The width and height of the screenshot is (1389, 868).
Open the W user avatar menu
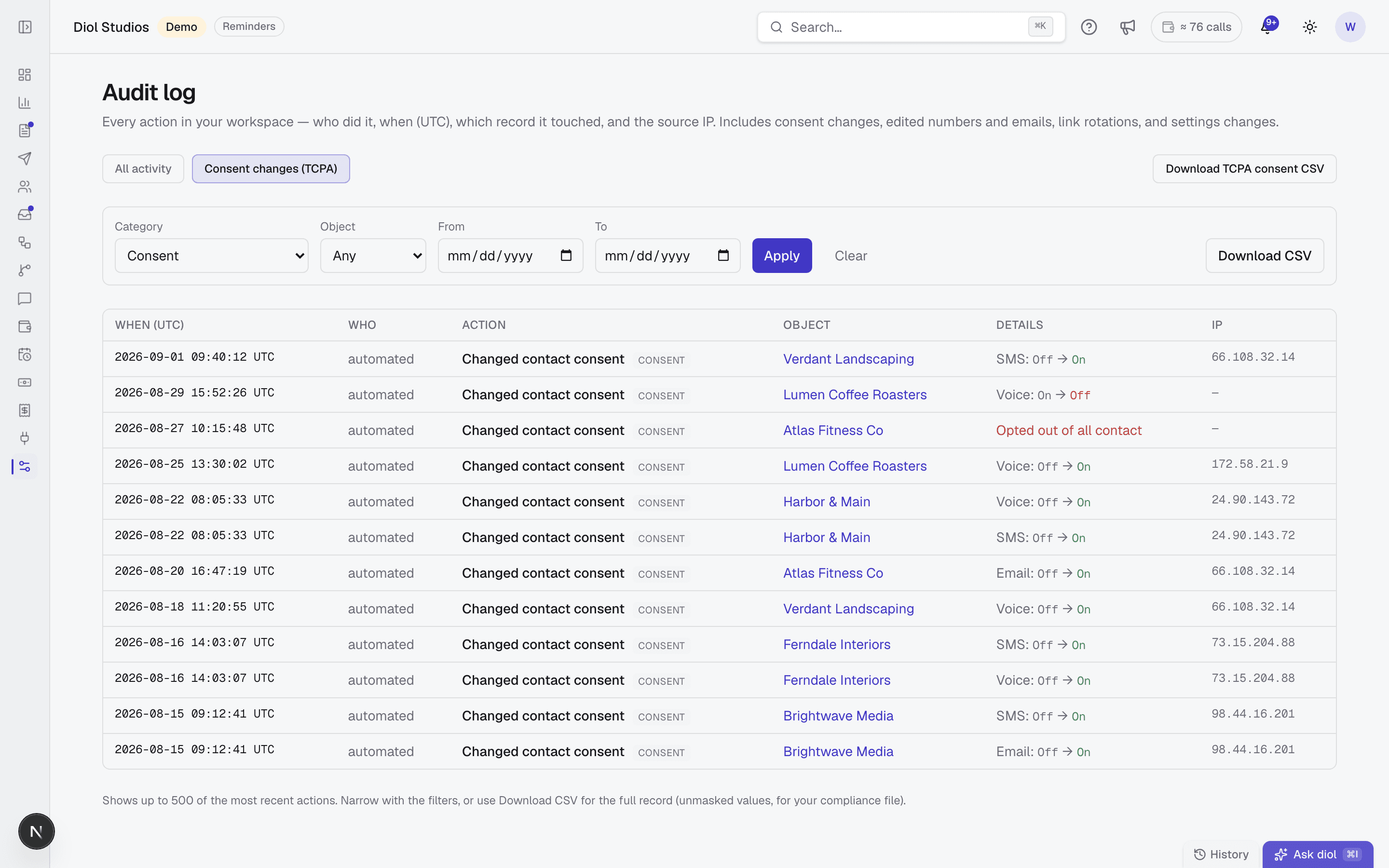pos(1350,27)
